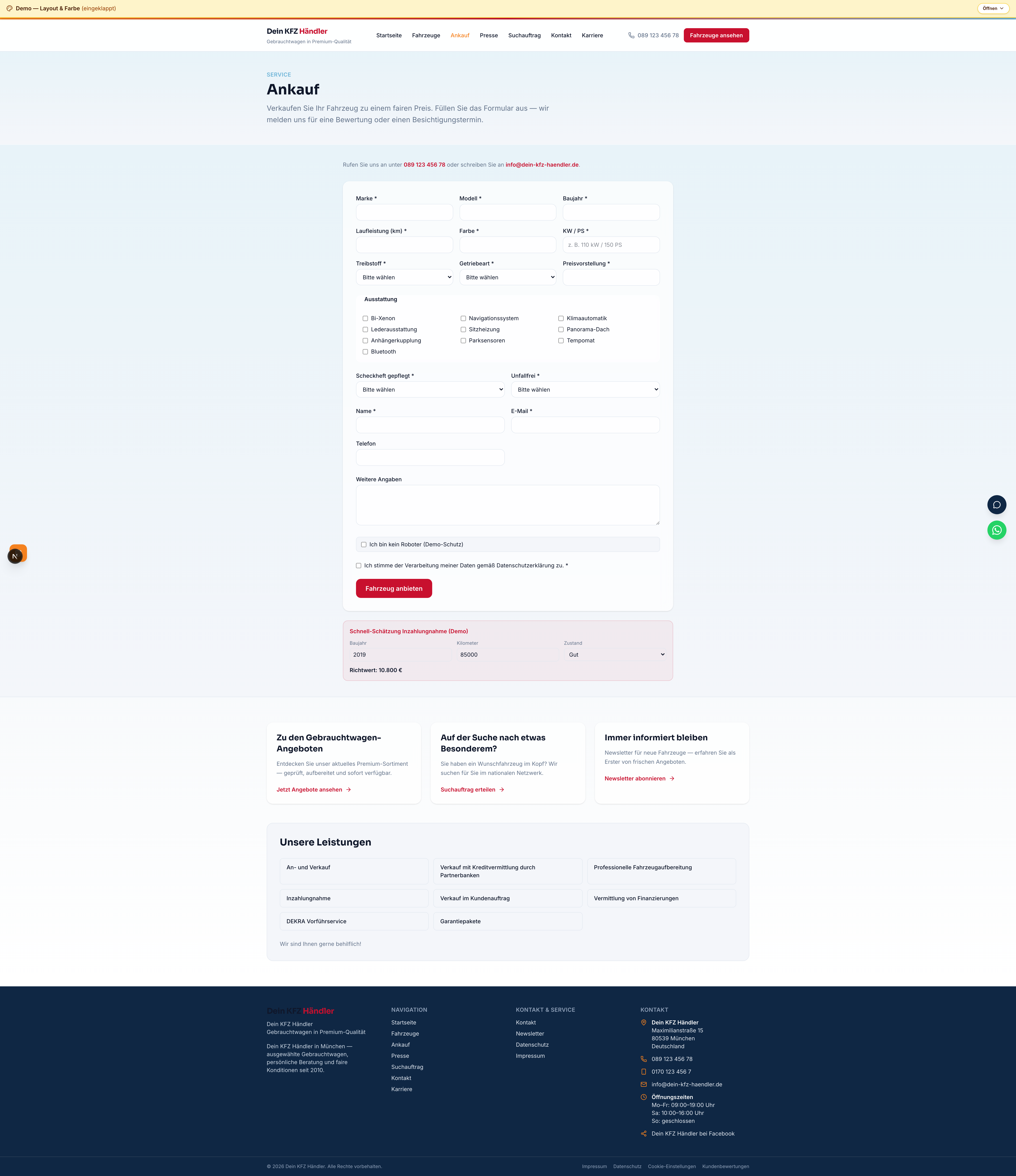Follow the Jetzt Angebote ansehen link
The height and width of the screenshot is (1176, 1016).
pyautogui.click(x=314, y=790)
